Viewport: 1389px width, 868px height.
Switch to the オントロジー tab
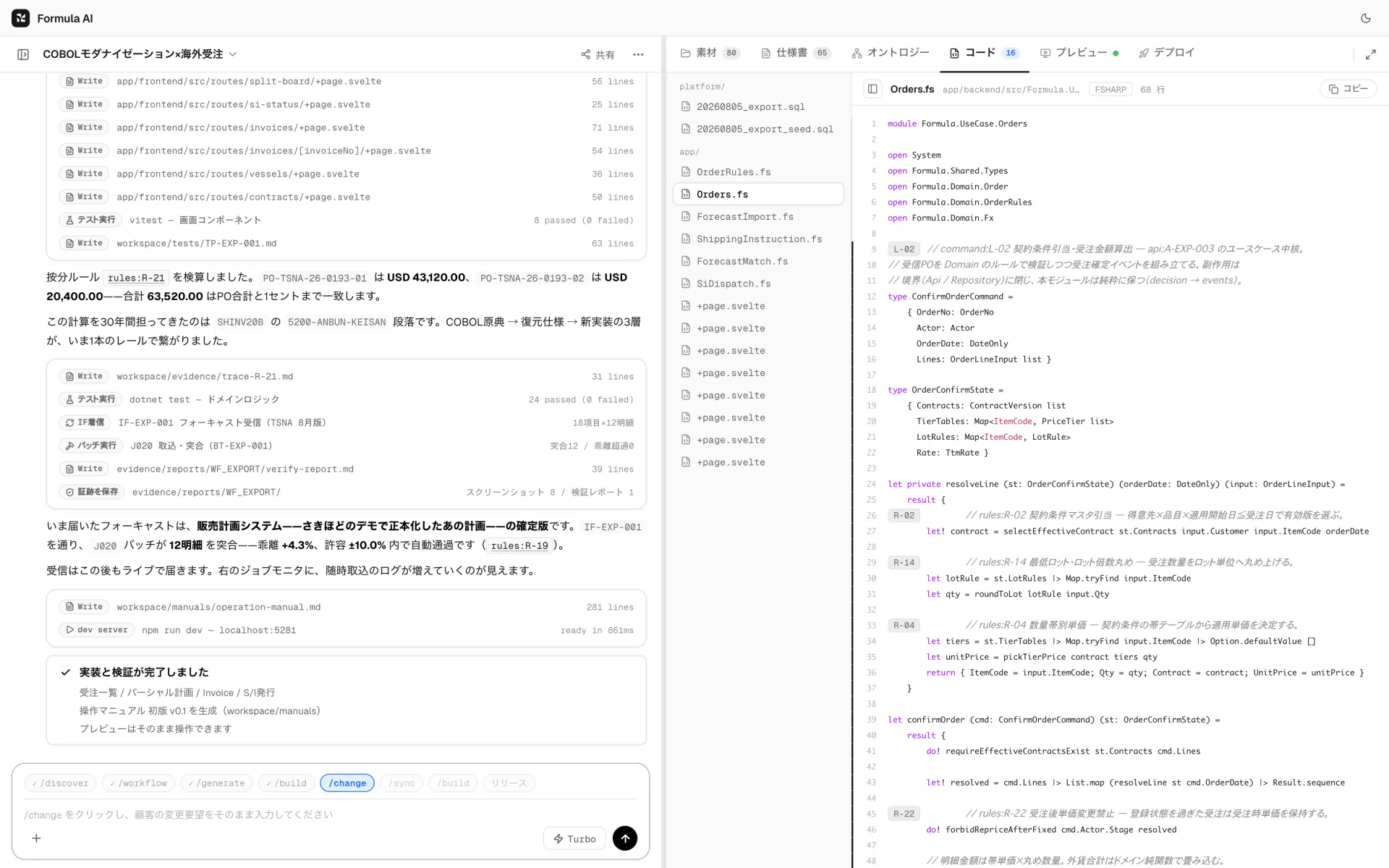[x=891, y=53]
